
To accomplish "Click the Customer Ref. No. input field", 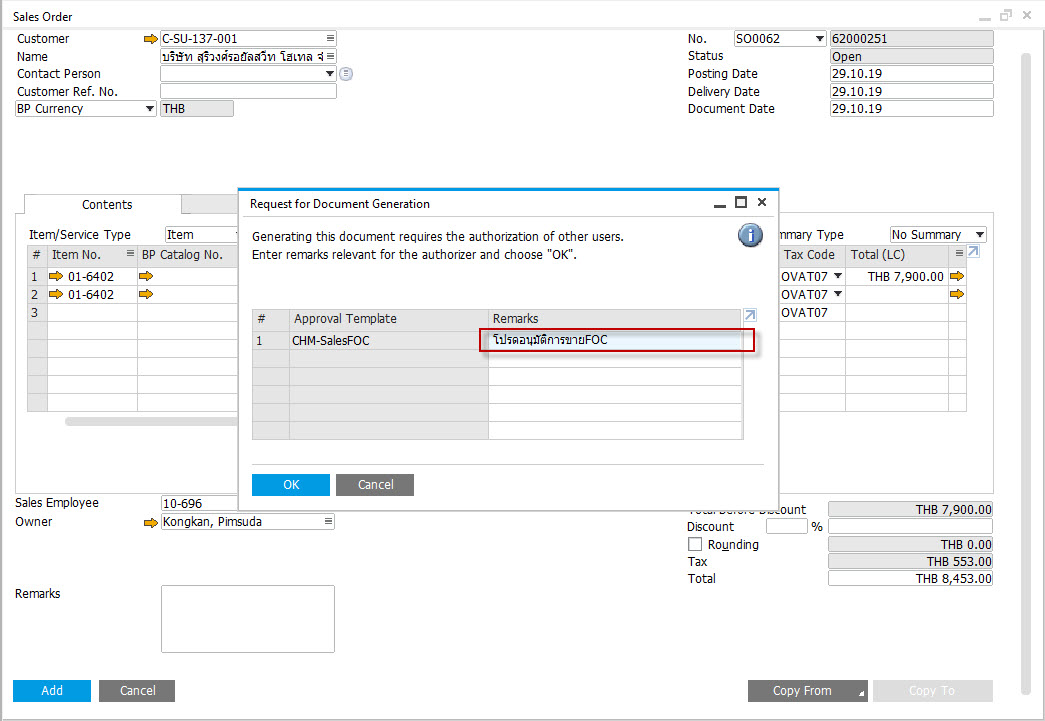I will [248, 91].
